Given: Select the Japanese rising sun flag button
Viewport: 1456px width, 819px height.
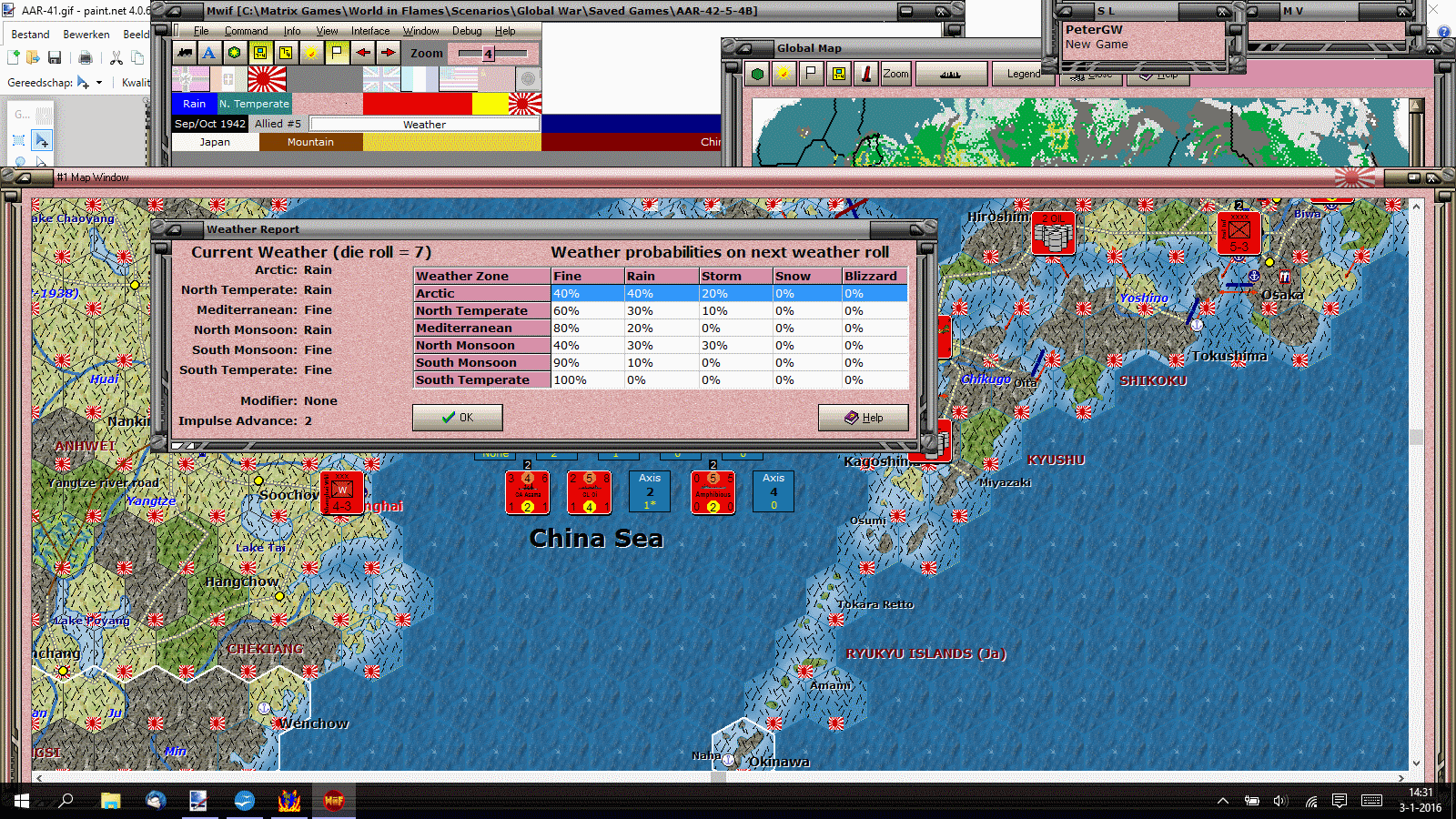Looking at the screenshot, I should [267, 79].
